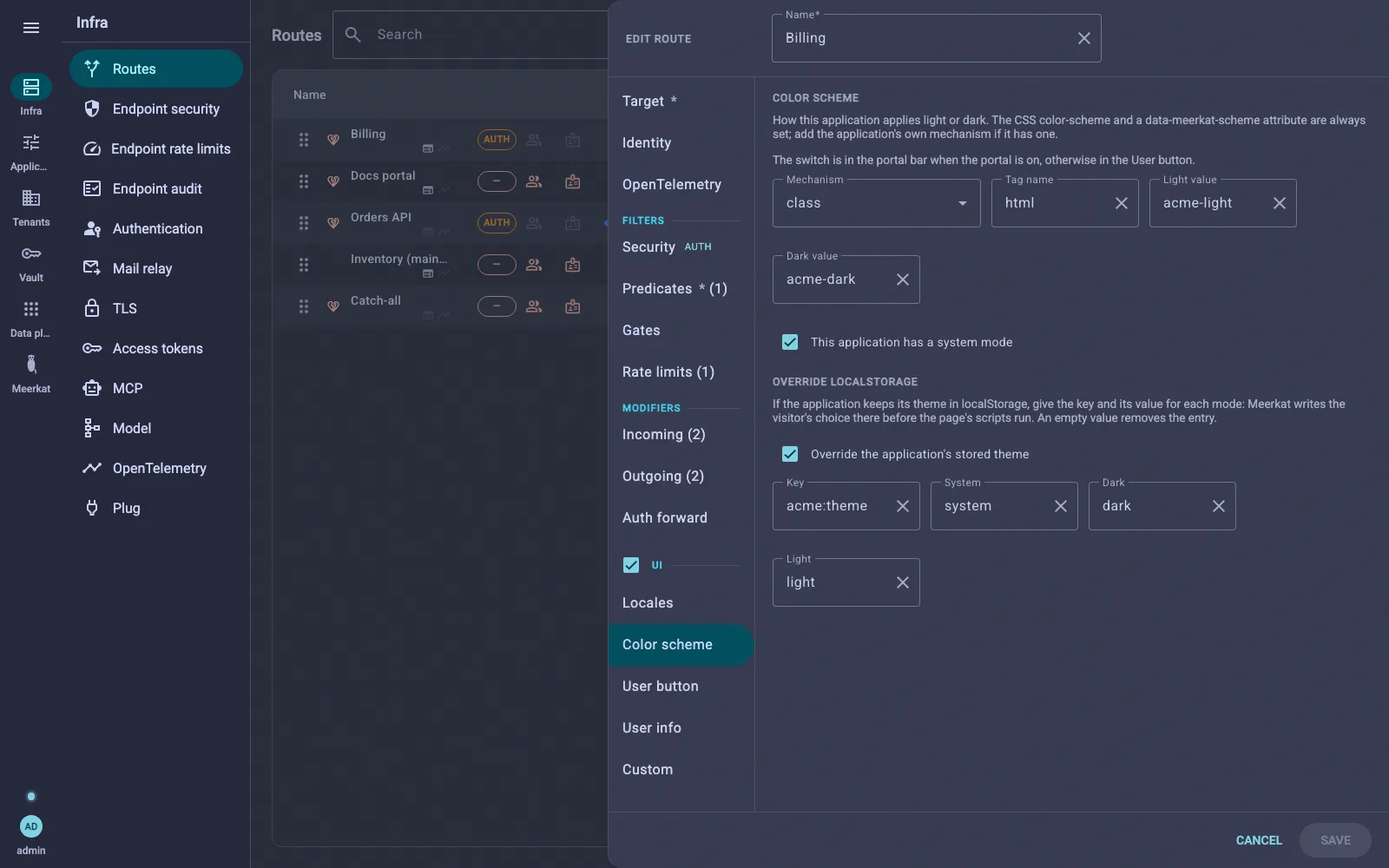This screenshot has height=868, width=1389.
Task: Toggle 'Override the application's stored theme' checkbox
Action: (790, 454)
